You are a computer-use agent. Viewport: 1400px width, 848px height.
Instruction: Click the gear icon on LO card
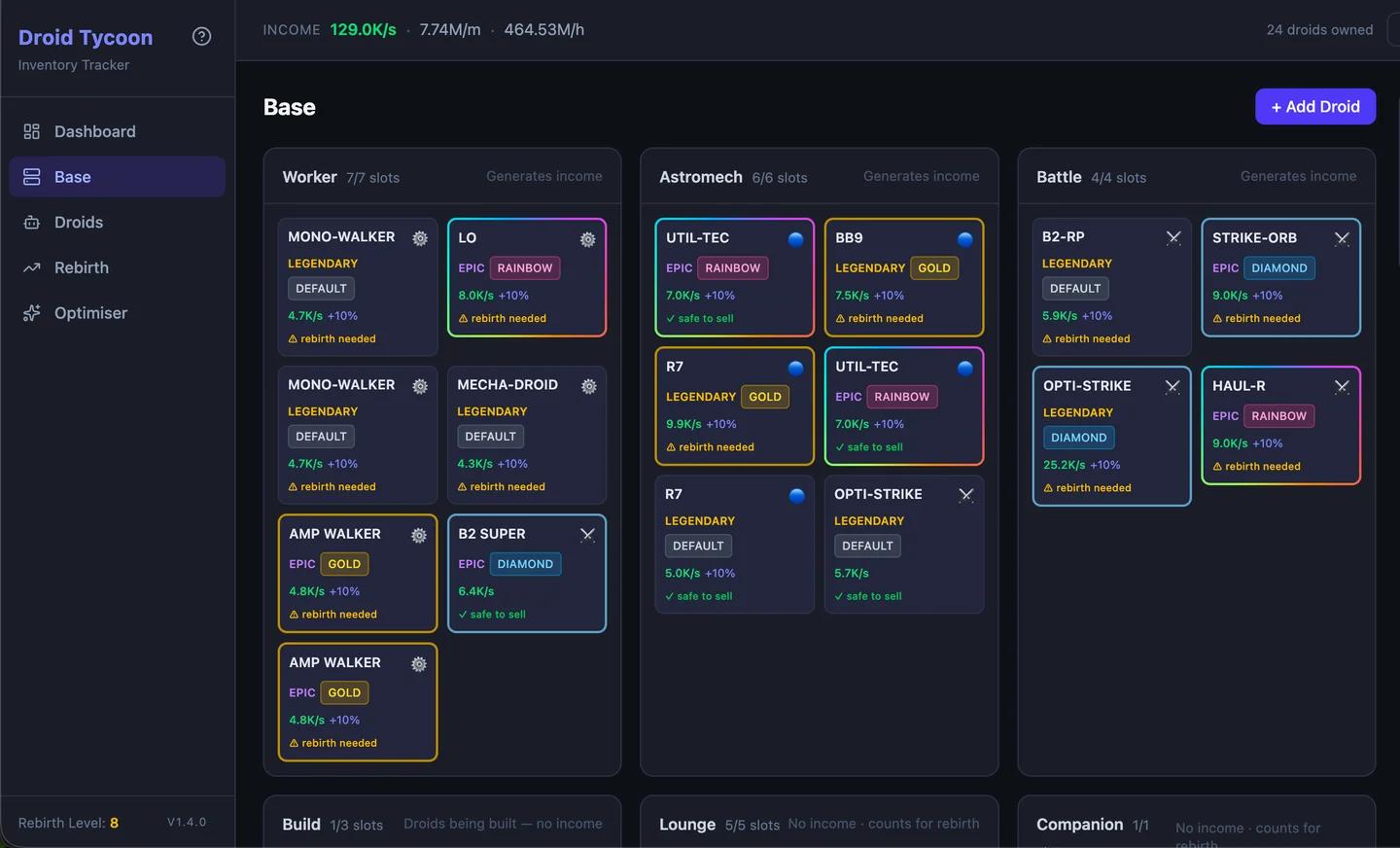[x=588, y=239]
